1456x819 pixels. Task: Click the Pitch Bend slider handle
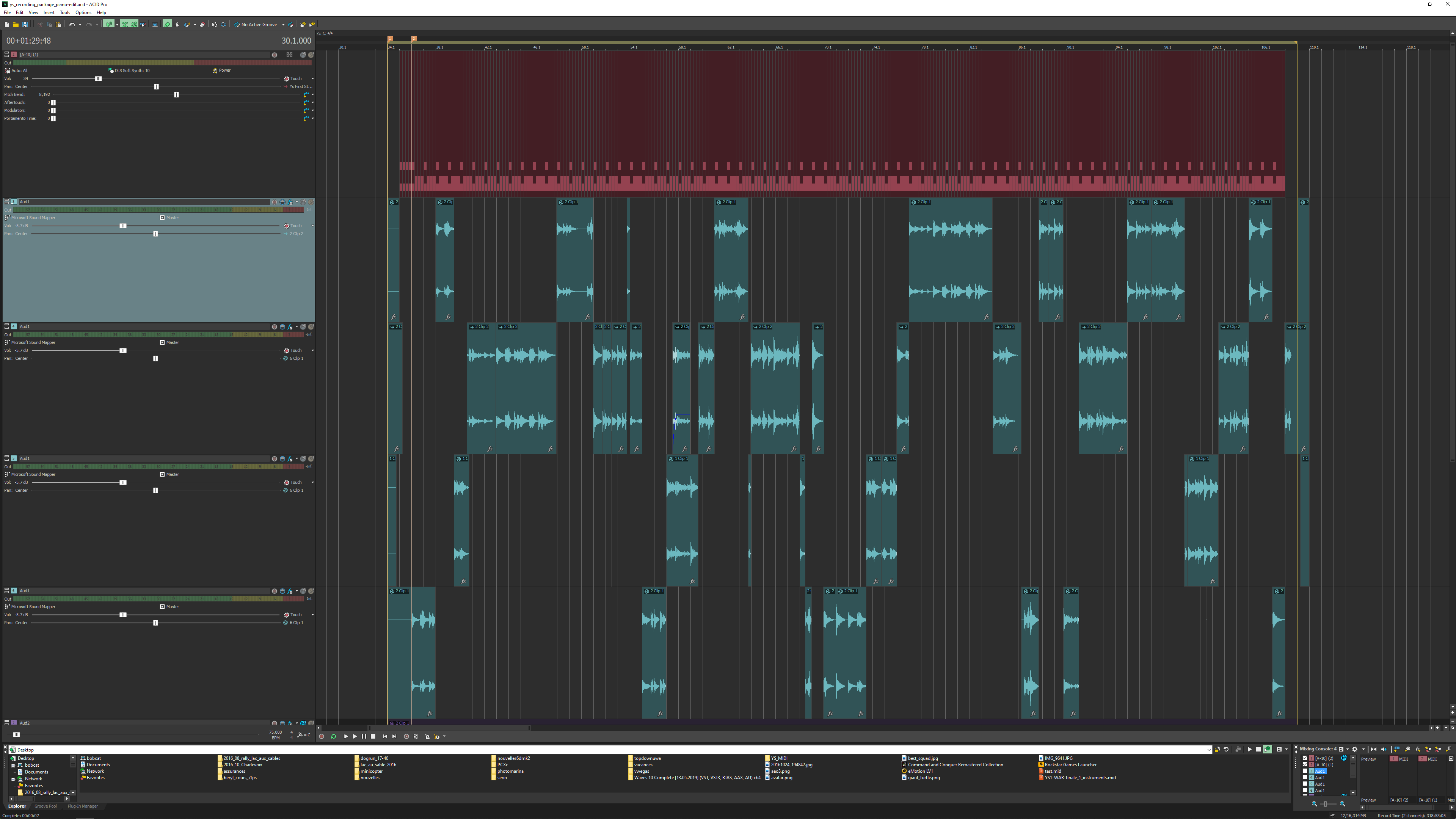176,94
